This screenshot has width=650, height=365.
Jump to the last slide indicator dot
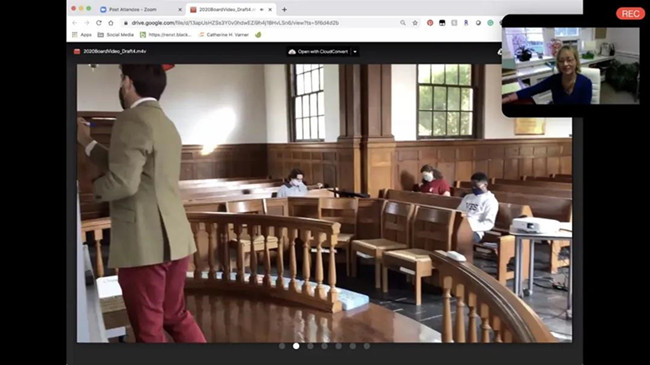[367, 346]
